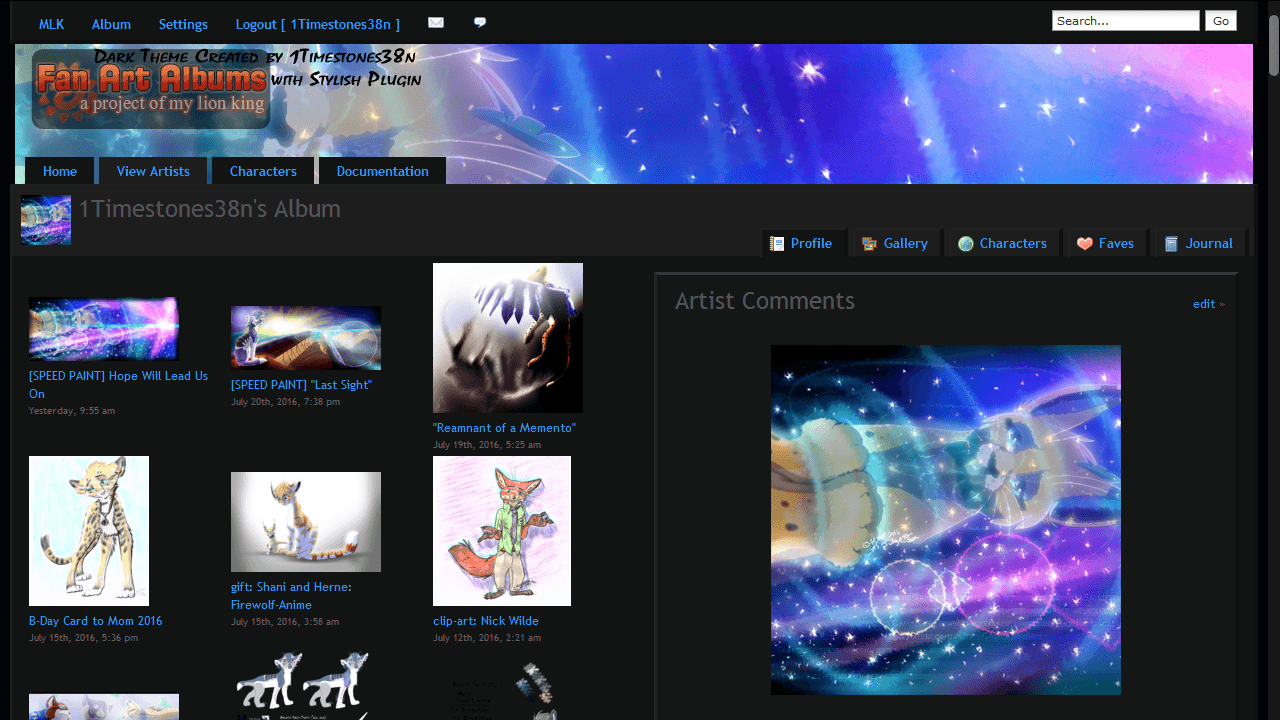
Task: Select View Artists in the navigation bar
Action: click(152, 170)
